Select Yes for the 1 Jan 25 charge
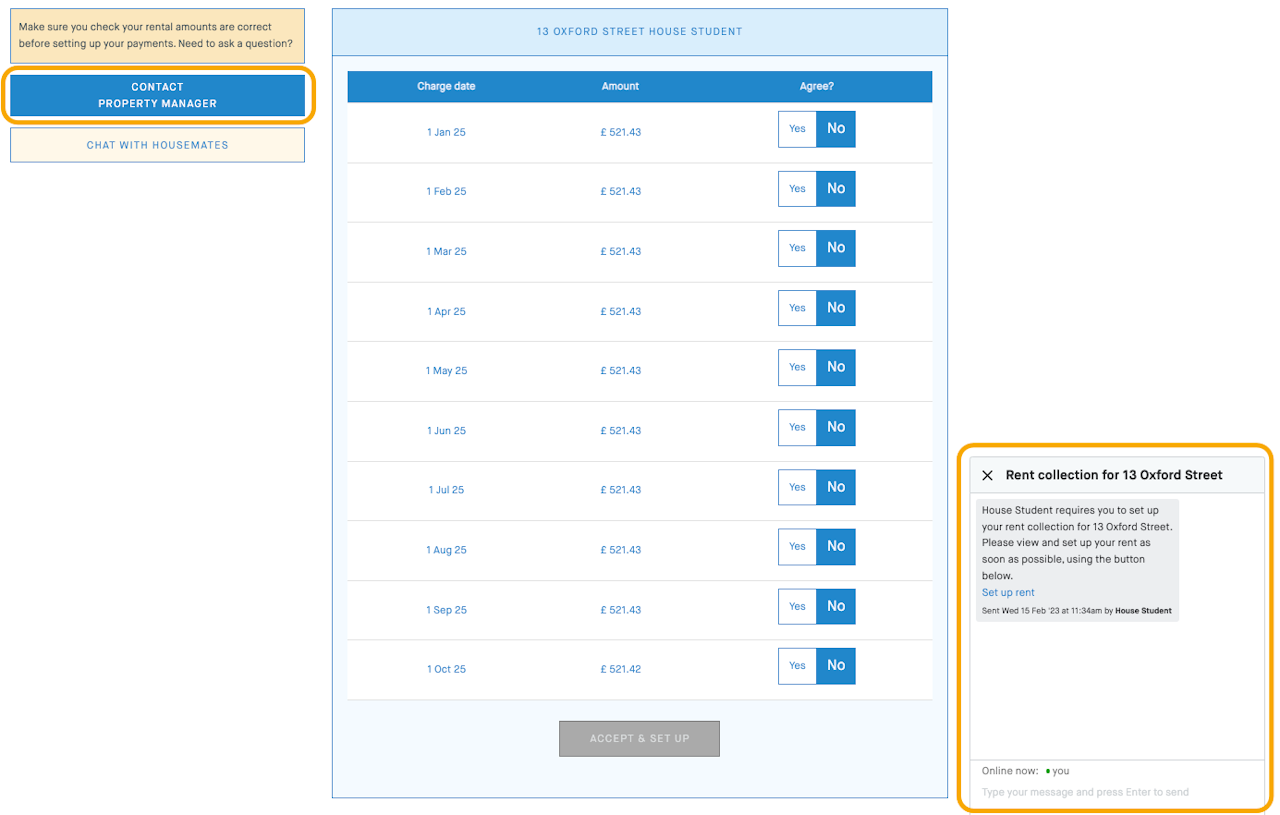Screen dimensions: 1280x815 pos(797,129)
